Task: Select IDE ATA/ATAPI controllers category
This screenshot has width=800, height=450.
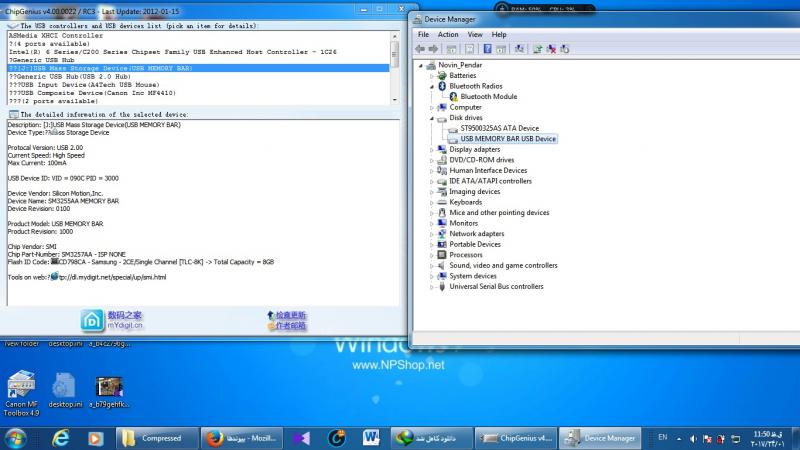Action: point(490,181)
